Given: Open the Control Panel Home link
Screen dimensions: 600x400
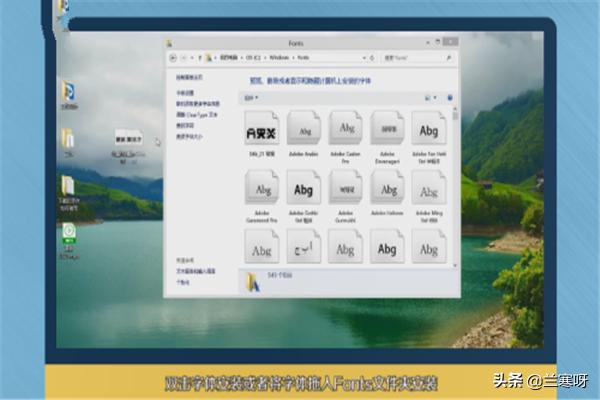Looking at the screenshot, I should (190, 77).
